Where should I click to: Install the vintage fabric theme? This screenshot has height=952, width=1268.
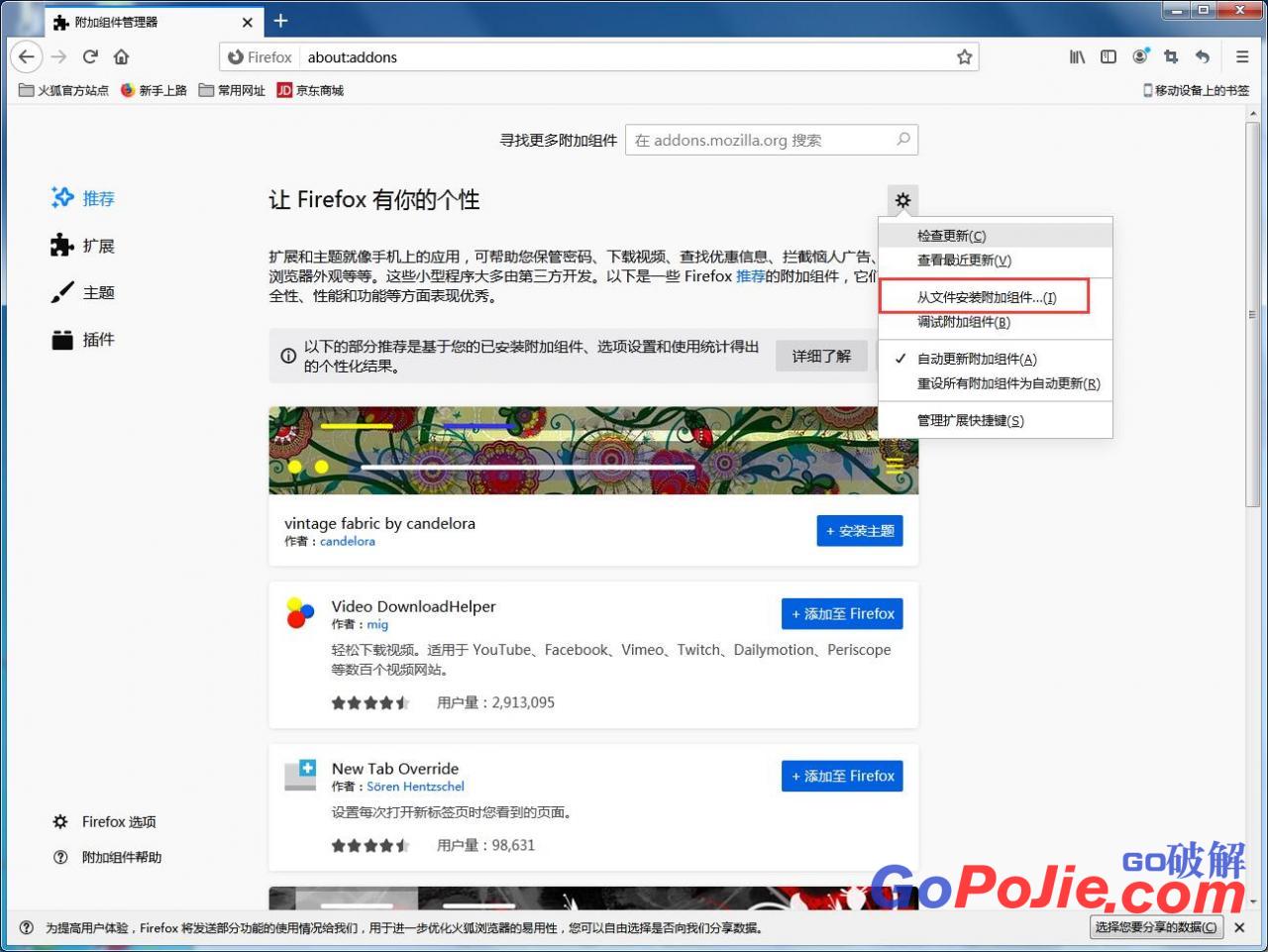(859, 531)
